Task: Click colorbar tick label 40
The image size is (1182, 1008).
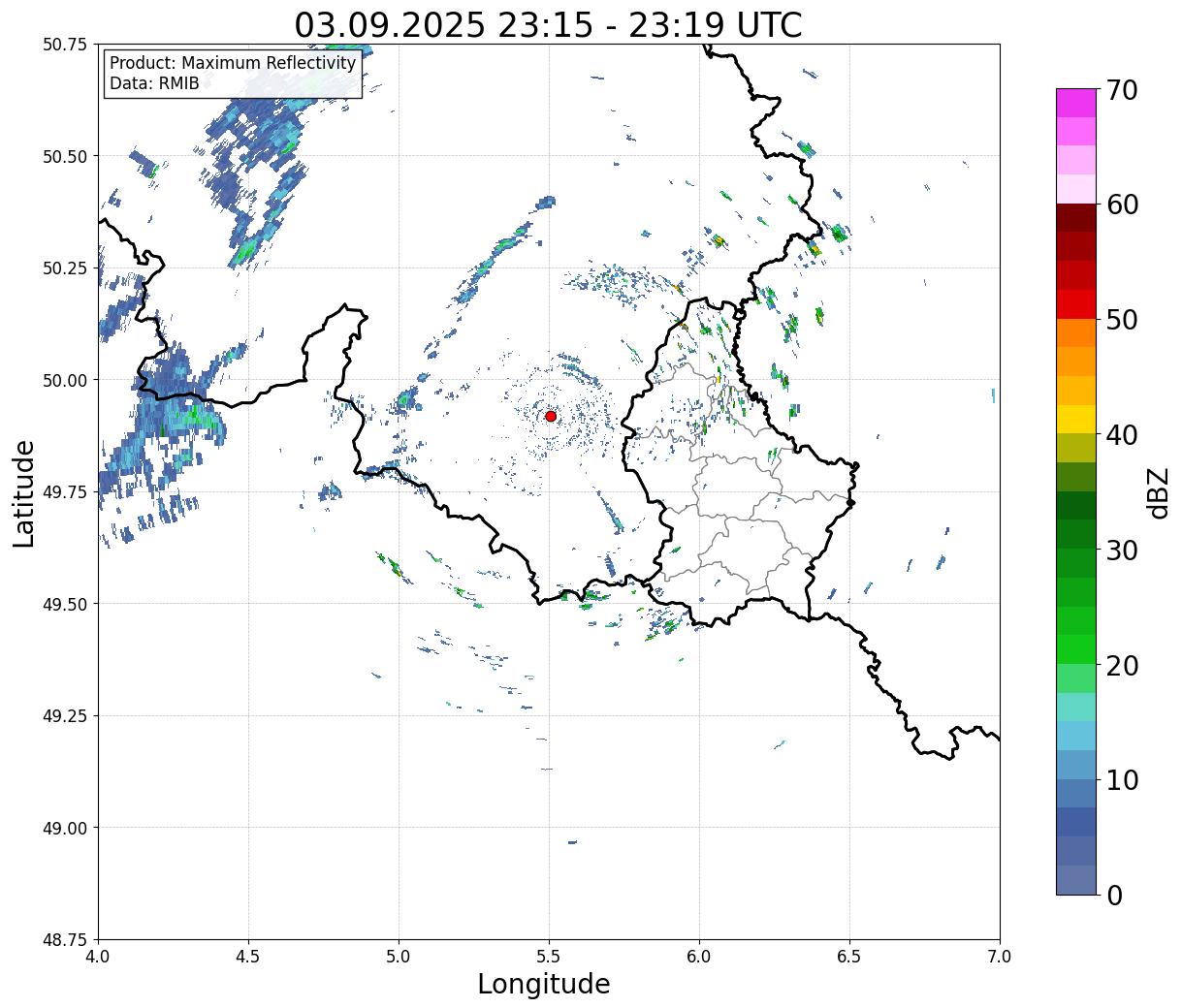Action: coord(1122,435)
